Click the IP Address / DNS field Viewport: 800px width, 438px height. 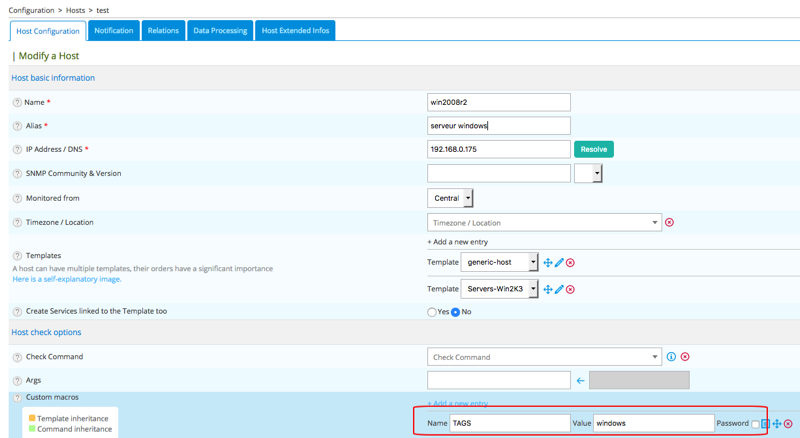pyautogui.click(x=498, y=149)
